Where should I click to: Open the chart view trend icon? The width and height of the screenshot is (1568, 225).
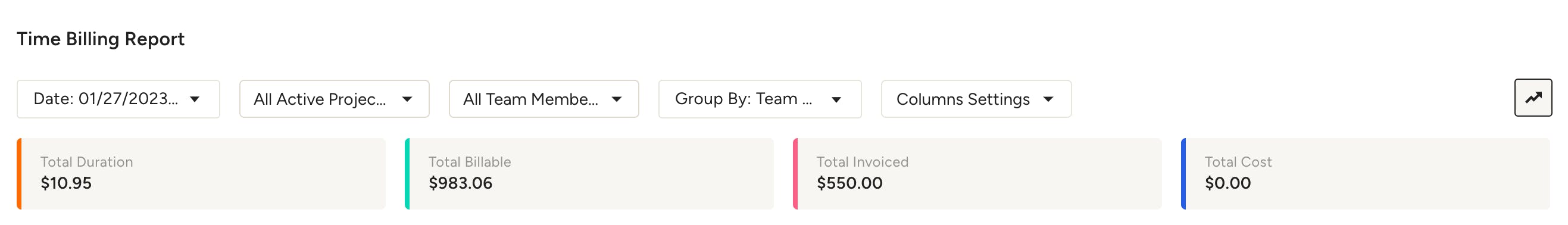[1533, 97]
